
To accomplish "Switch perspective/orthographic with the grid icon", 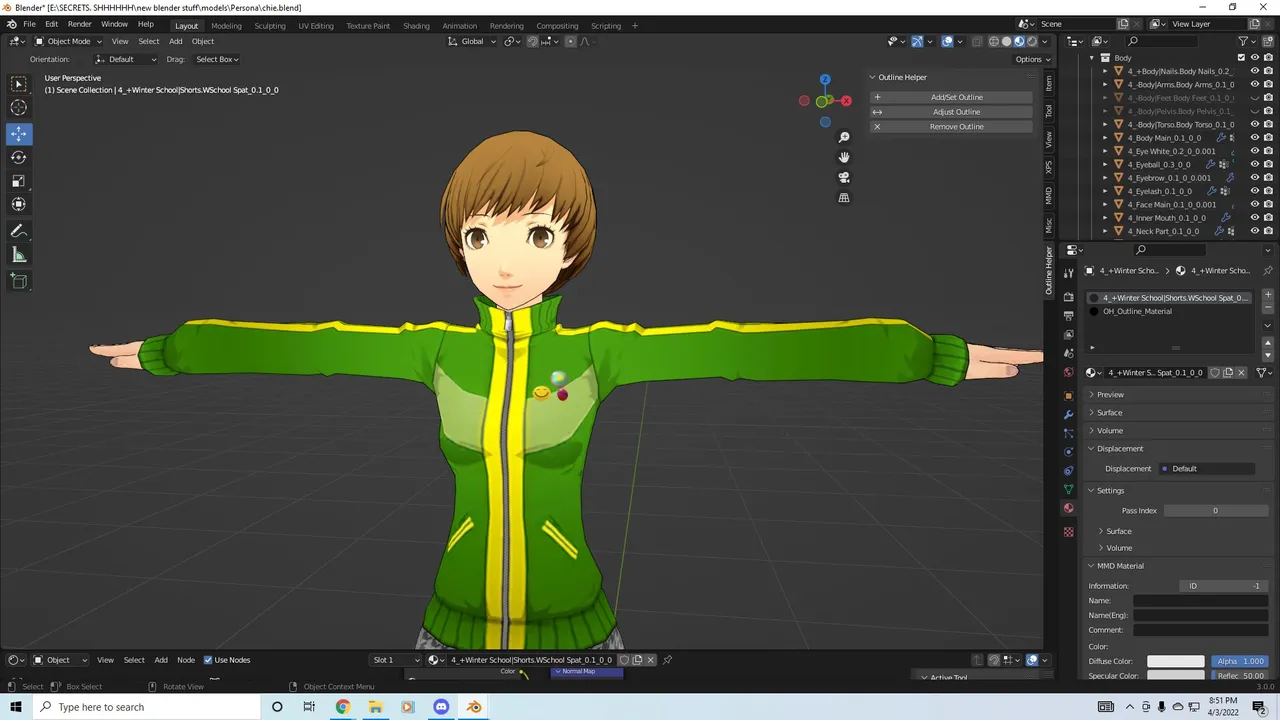I will click(844, 198).
